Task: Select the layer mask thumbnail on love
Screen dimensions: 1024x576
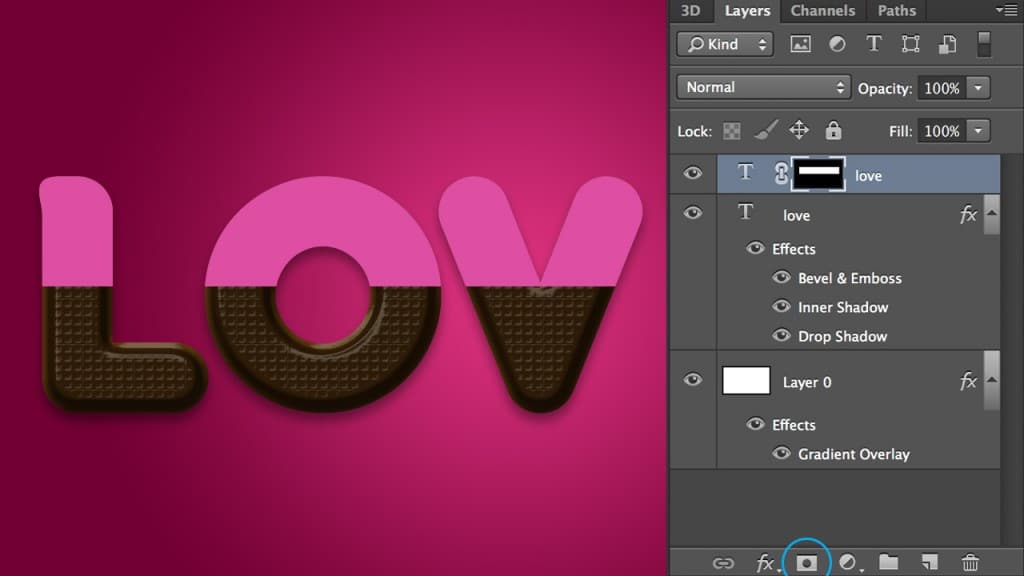Action: point(818,174)
